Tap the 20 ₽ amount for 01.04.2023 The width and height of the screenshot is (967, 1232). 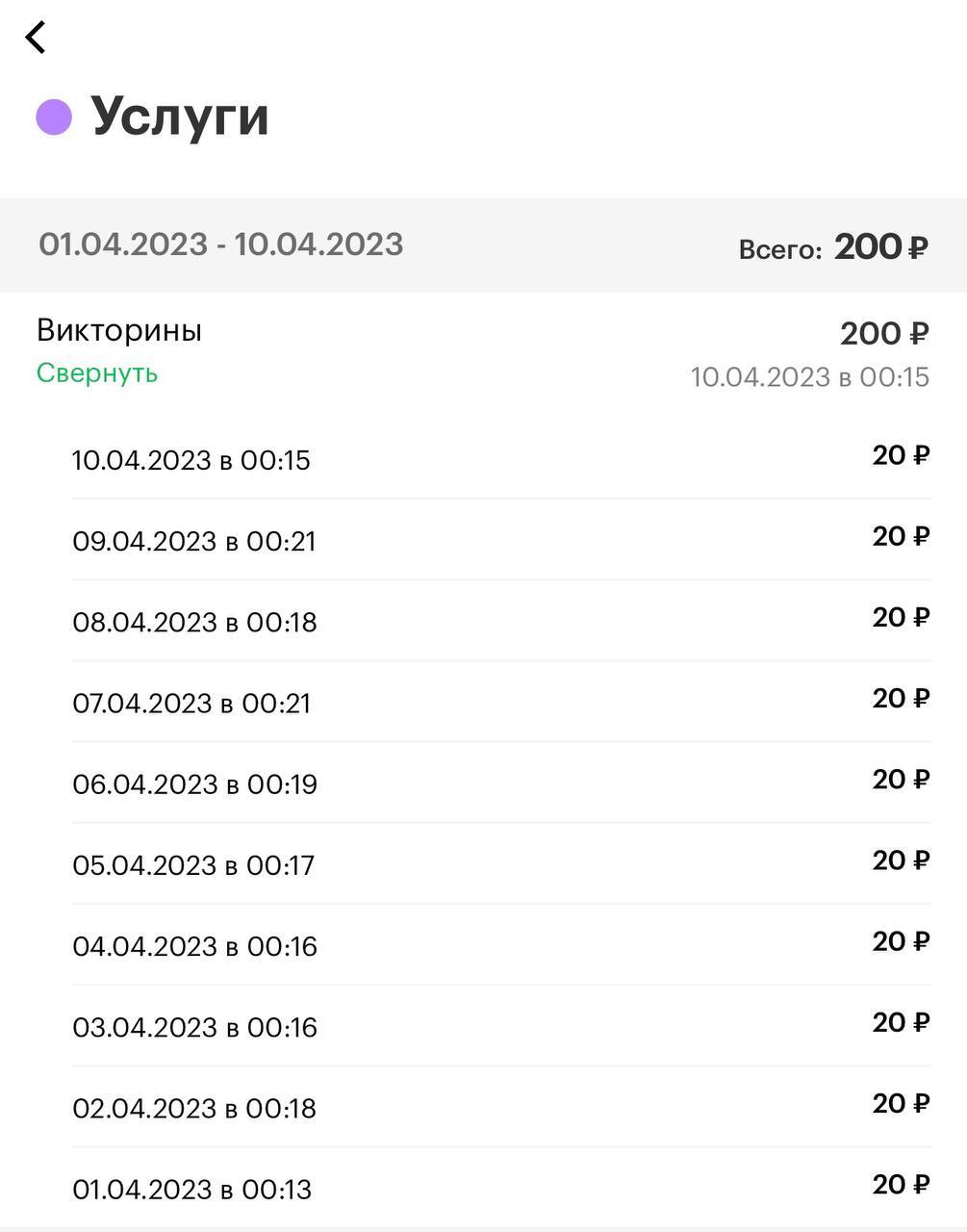click(x=901, y=1185)
